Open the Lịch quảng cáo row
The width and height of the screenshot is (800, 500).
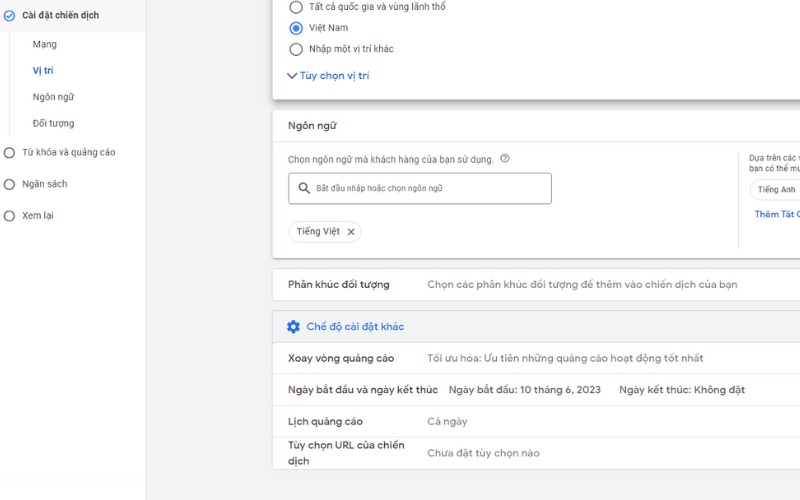tap(535, 422)
